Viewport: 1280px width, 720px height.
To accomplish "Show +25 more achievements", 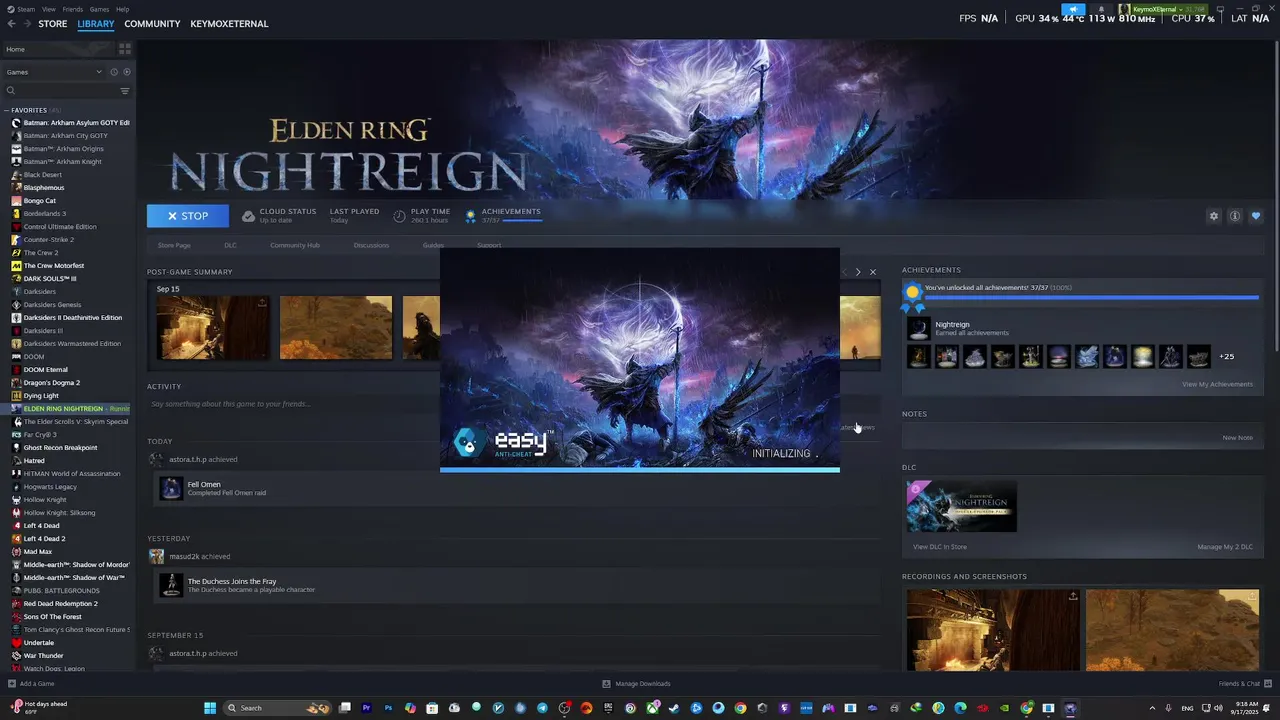I will click(1226, 356).
